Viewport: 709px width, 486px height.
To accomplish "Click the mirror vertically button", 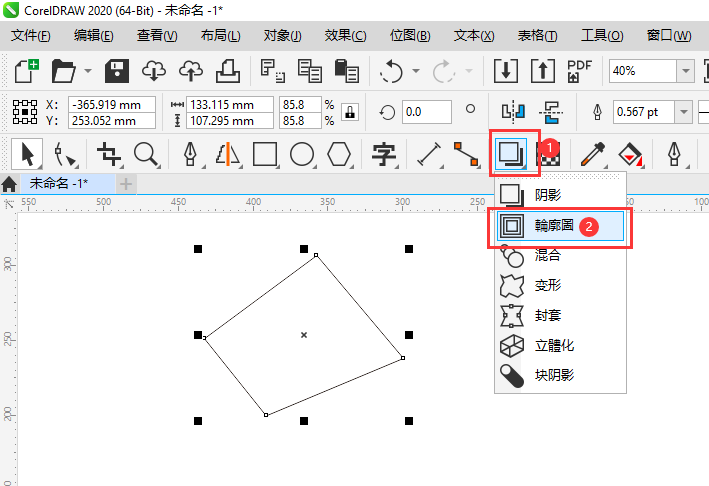I will (551, 112).
